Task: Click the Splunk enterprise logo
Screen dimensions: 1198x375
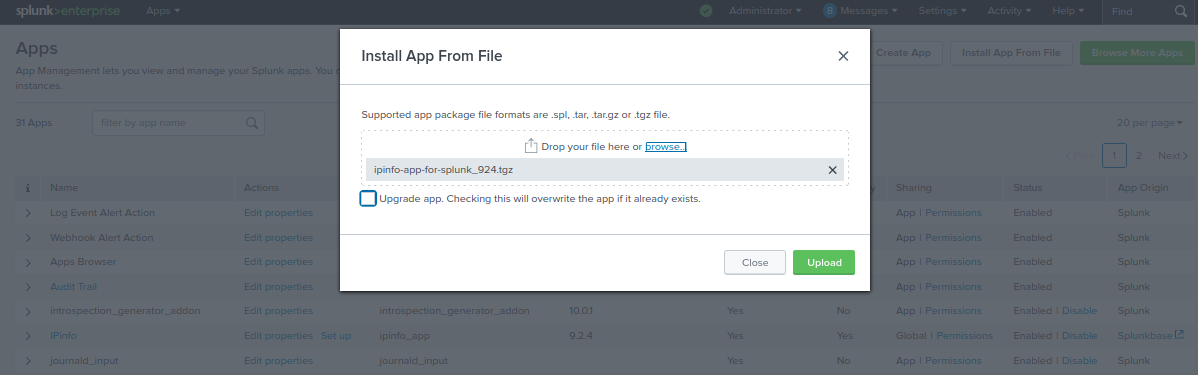Action: pyautogui.click(x=68, y=11)
